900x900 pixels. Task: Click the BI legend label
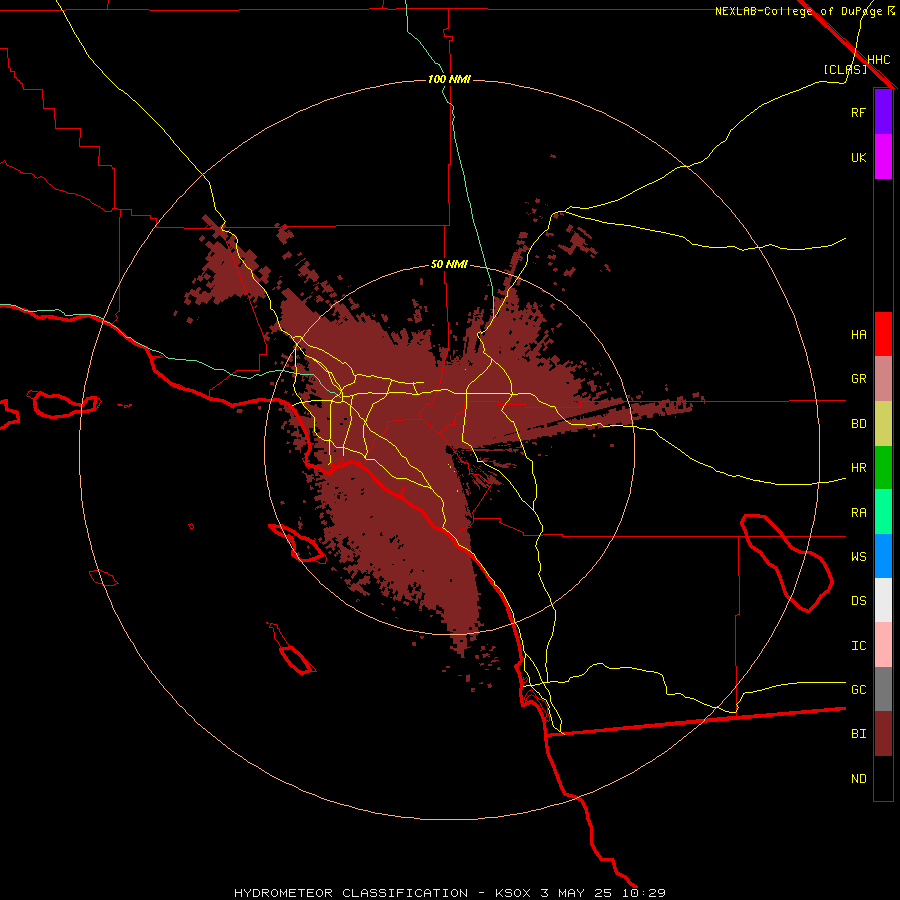tap(858, 734)
